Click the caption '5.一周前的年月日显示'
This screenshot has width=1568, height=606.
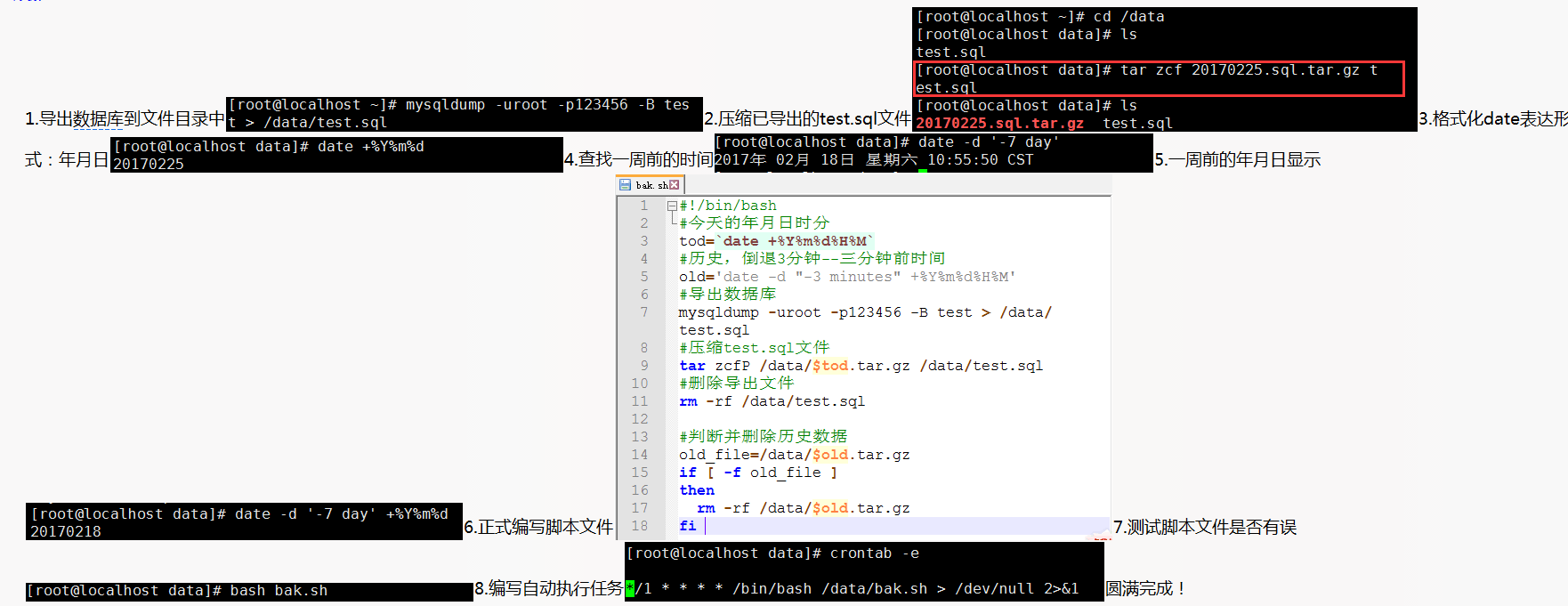click(x=1238, y=160)
